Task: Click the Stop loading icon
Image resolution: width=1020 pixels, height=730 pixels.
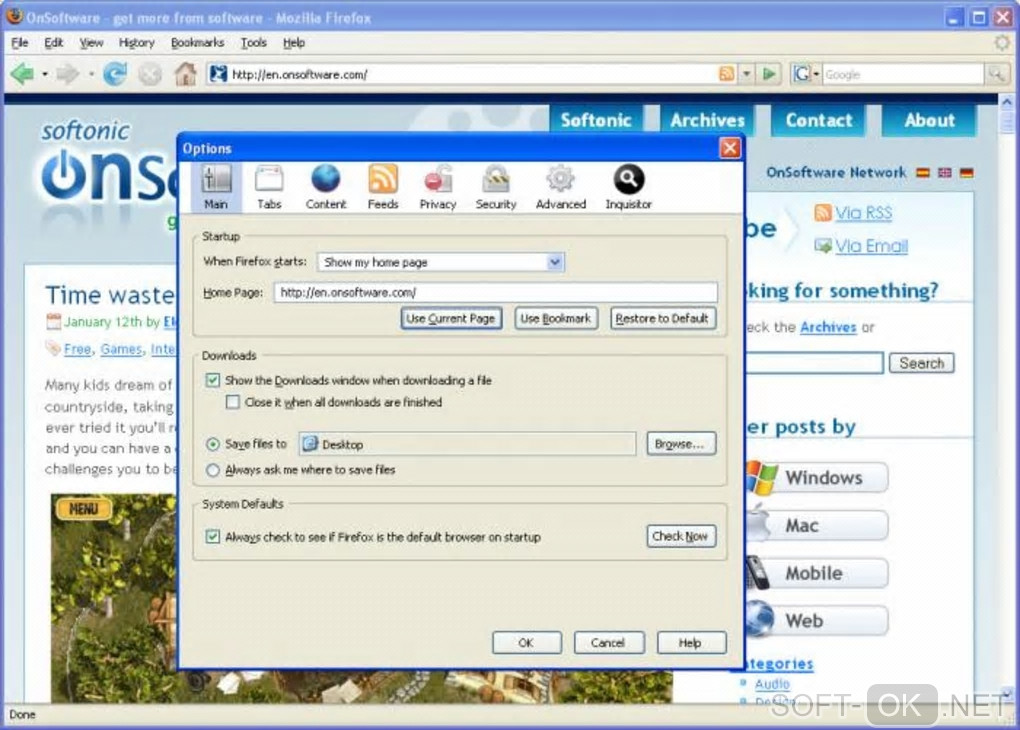Action: pyautogui.click(x=150, y=75)
